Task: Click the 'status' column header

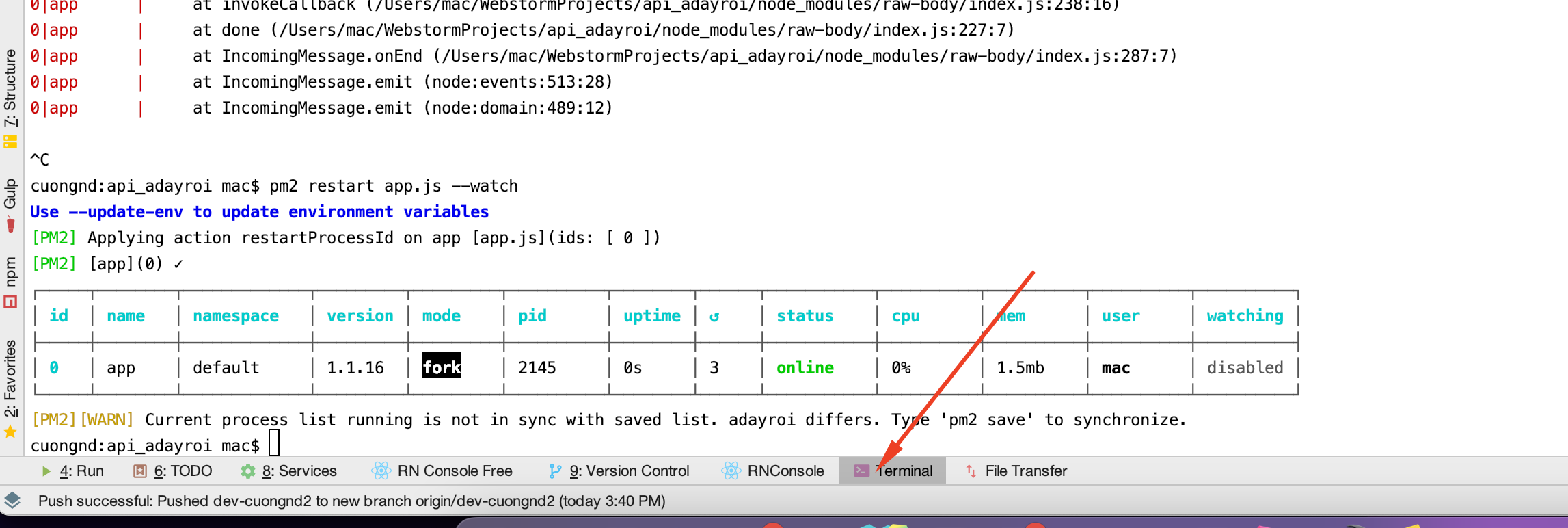Action: (805, 316)
